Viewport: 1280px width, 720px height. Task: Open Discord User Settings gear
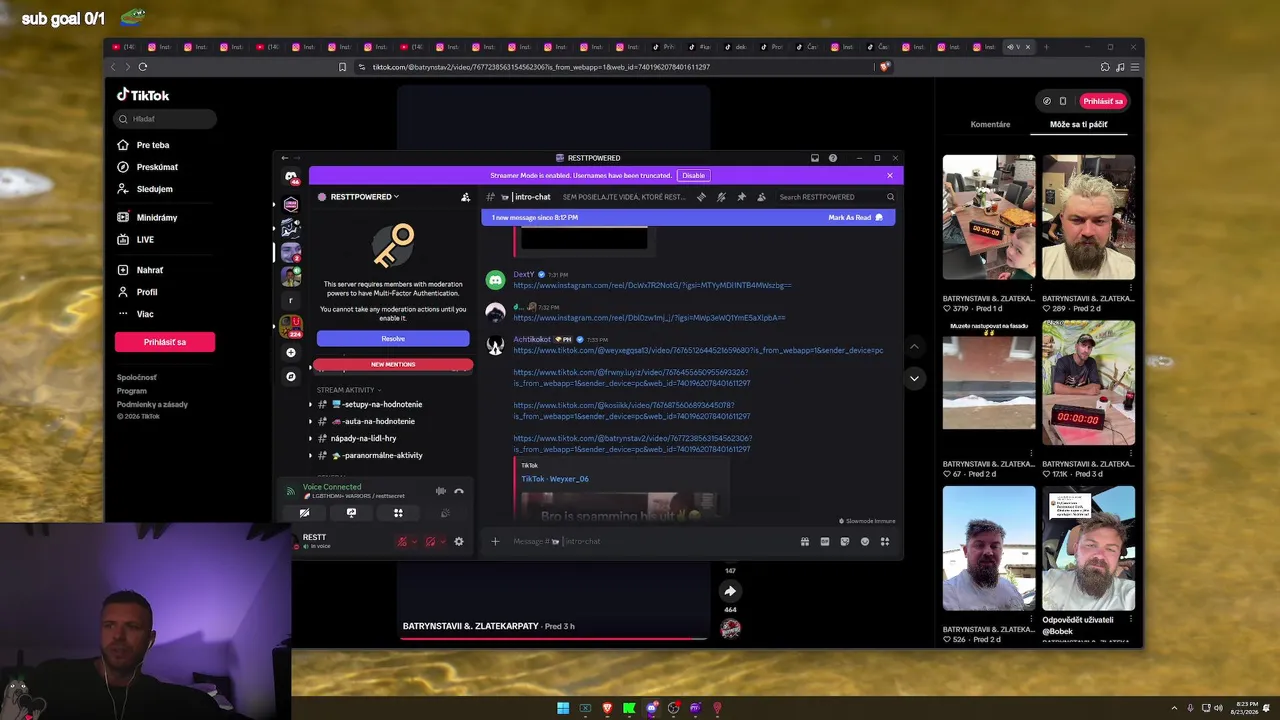coord(459,541)
